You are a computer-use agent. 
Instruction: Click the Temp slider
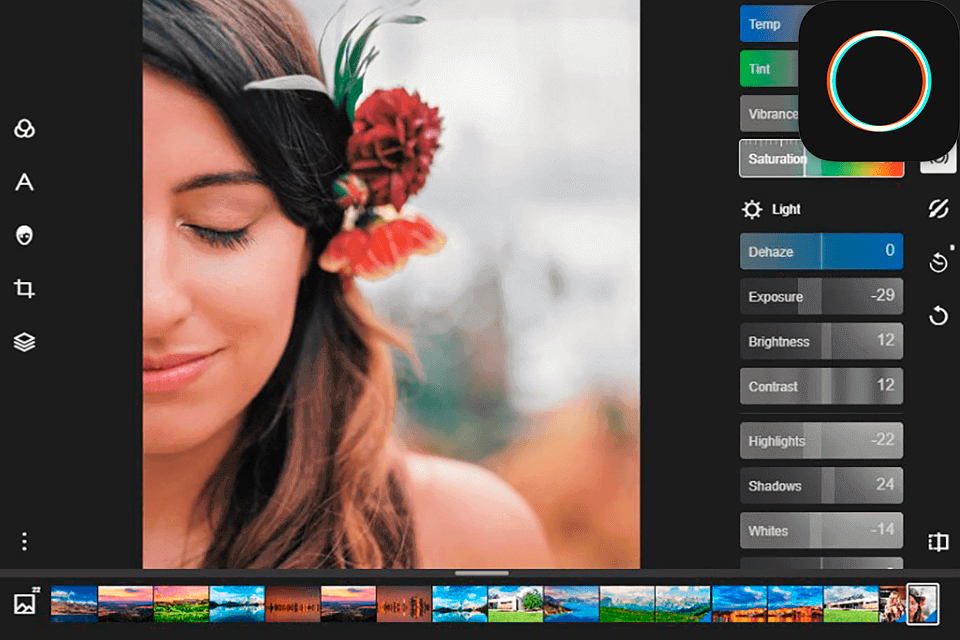coord(770,24)
